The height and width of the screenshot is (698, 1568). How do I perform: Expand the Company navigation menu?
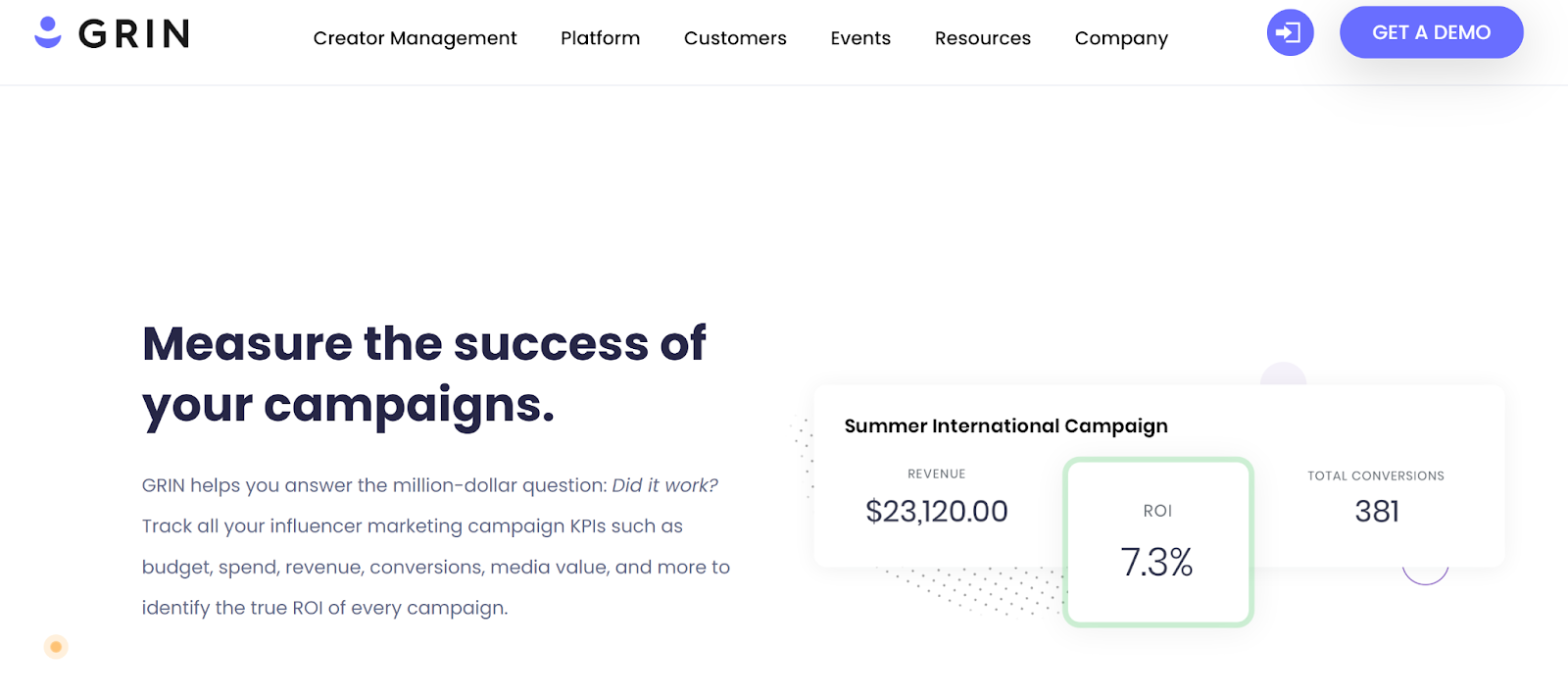tap(1121, 38)
